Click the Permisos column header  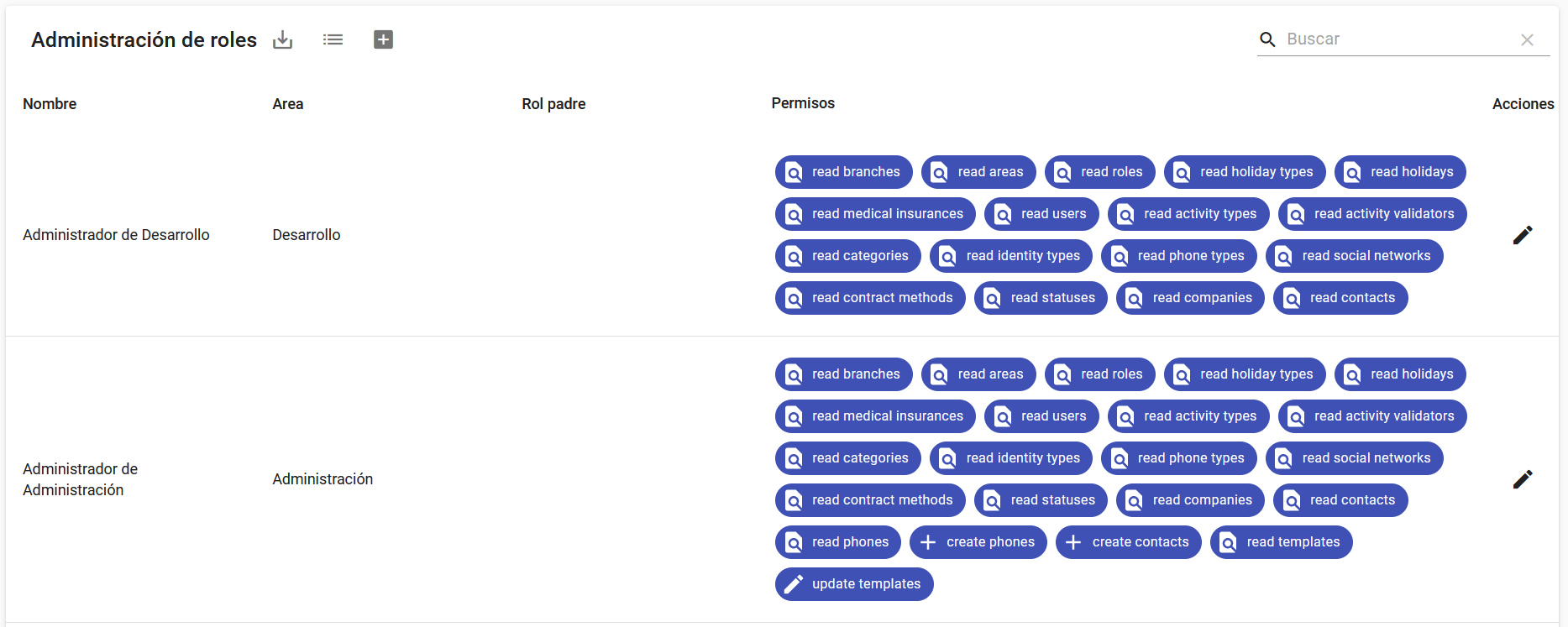click(803, 103)
